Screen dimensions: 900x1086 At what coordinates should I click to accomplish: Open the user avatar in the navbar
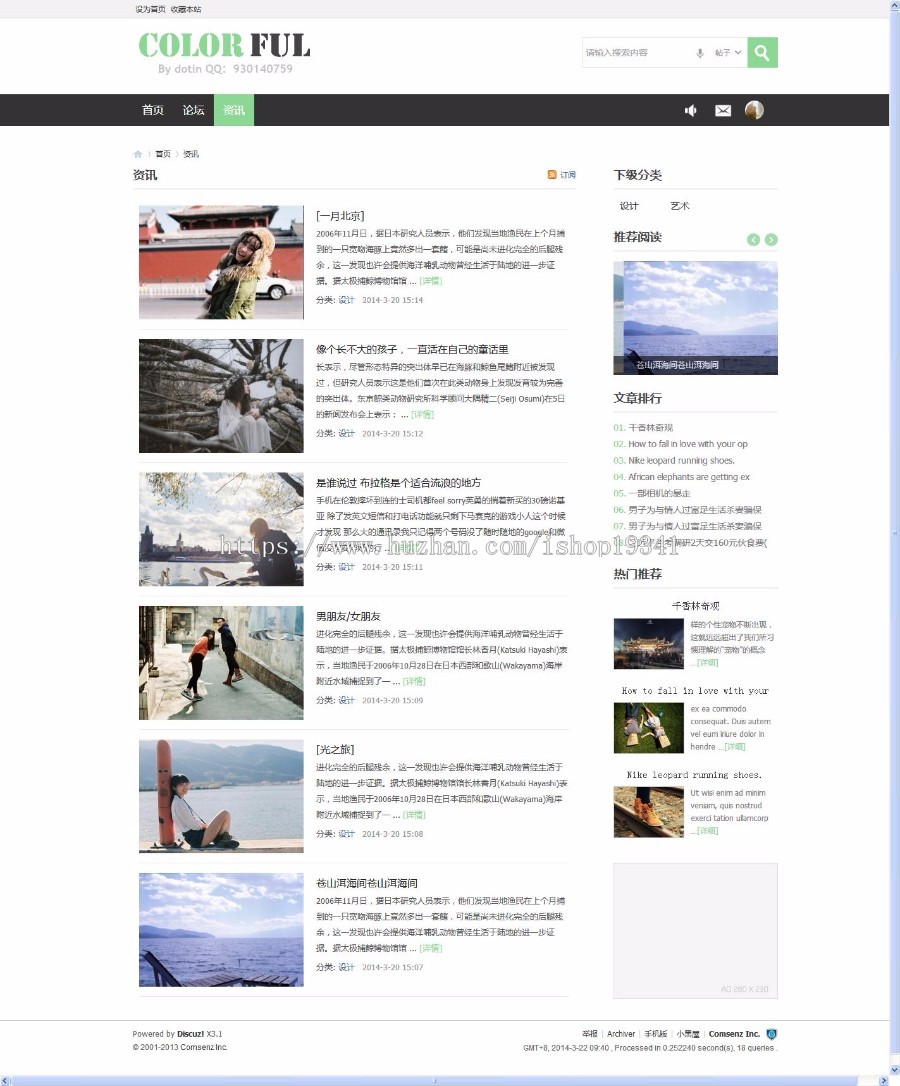[x=754, y=111]
